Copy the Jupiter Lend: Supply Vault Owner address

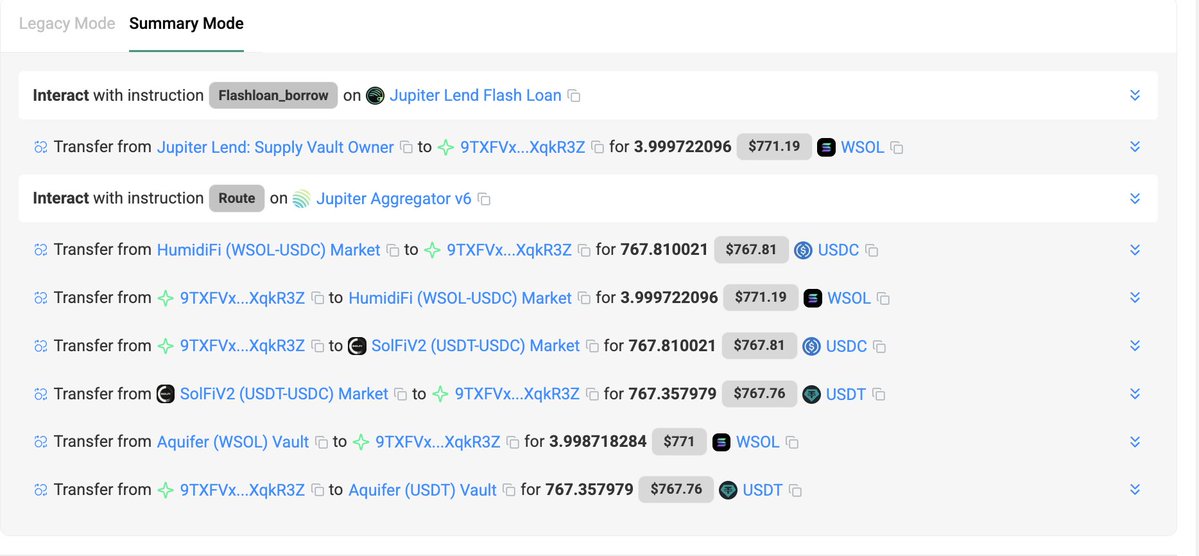pyautogui.click(x=407, y=148)
